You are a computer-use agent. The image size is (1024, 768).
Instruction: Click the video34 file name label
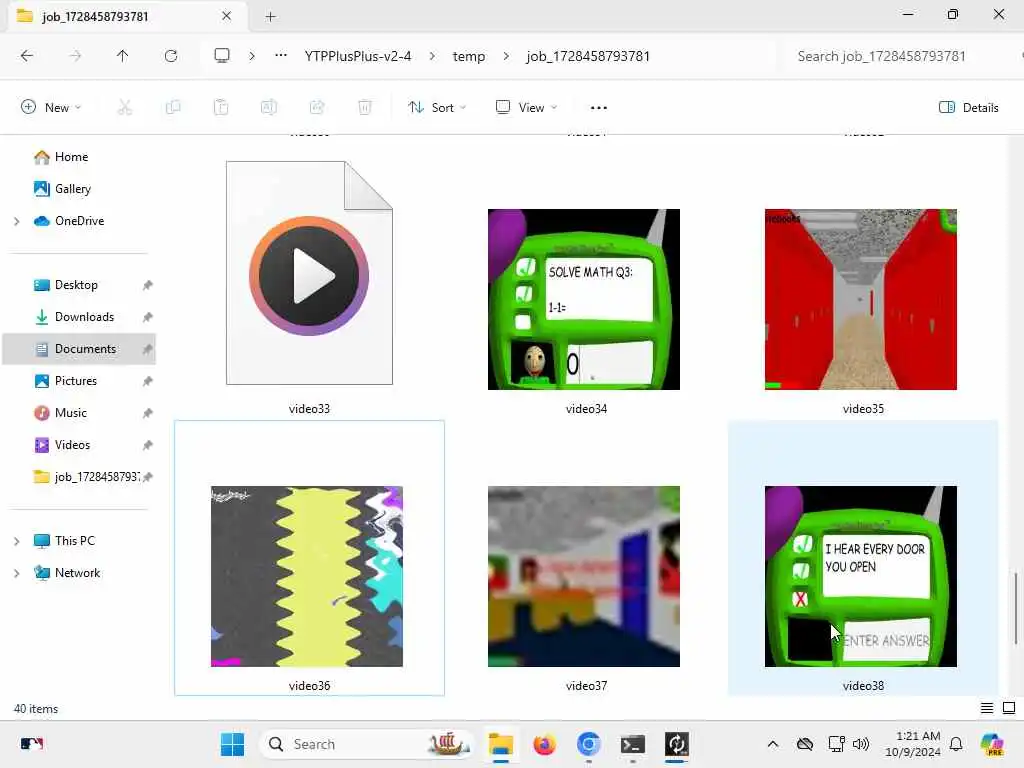click(586, 409)
